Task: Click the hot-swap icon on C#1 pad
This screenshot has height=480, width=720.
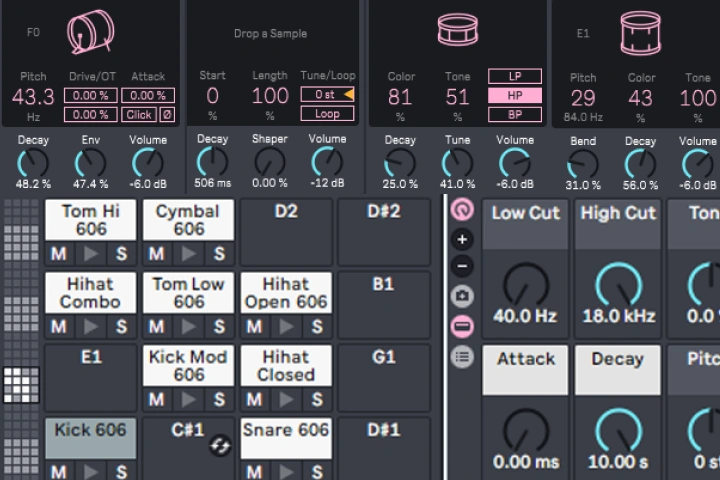Action: tap(220, 446)
